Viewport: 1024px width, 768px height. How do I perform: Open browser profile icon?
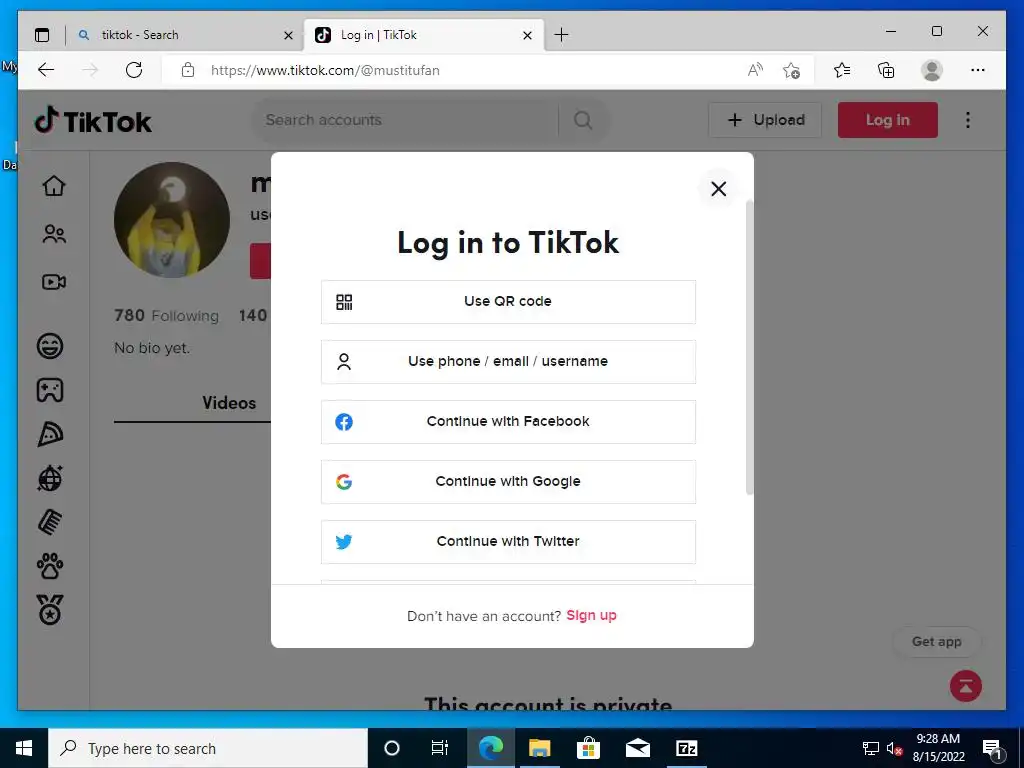932,71
